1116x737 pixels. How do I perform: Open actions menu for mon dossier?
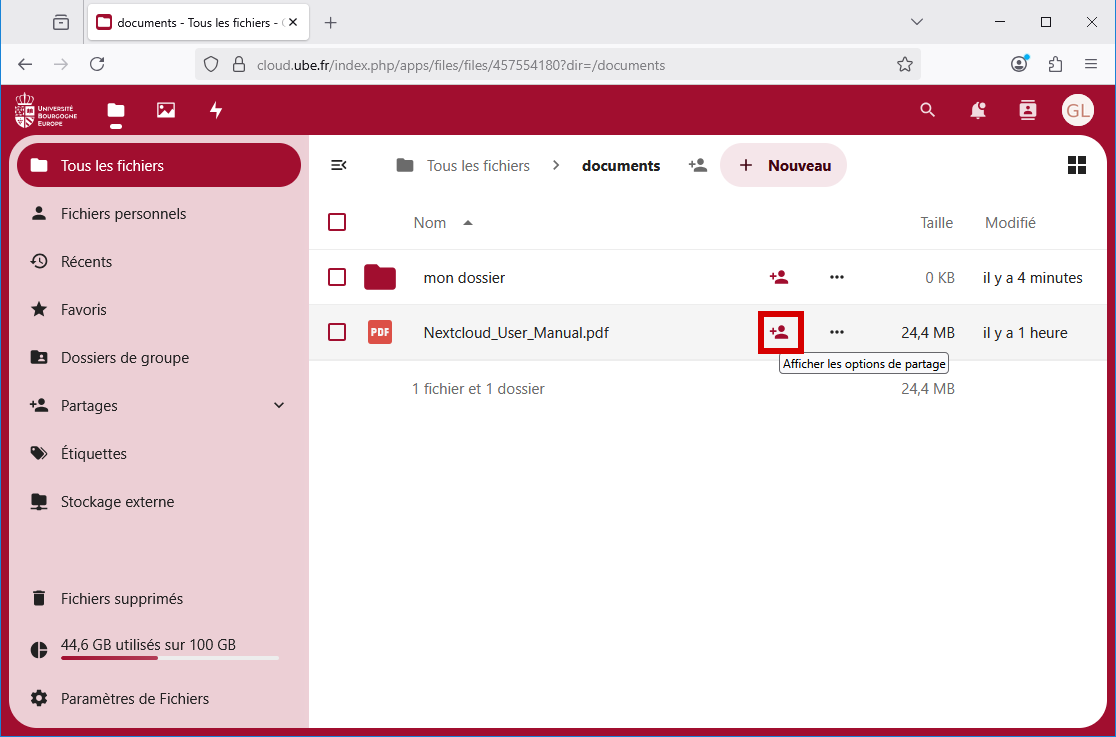click(x=837, y=277)
